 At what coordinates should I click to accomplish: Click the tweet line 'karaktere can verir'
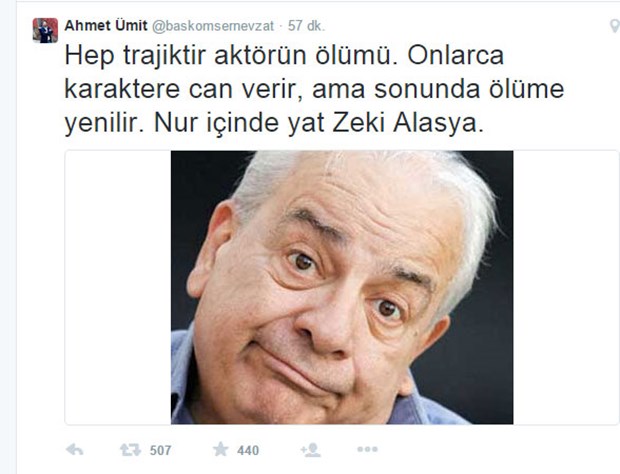[x=314, y=89]
